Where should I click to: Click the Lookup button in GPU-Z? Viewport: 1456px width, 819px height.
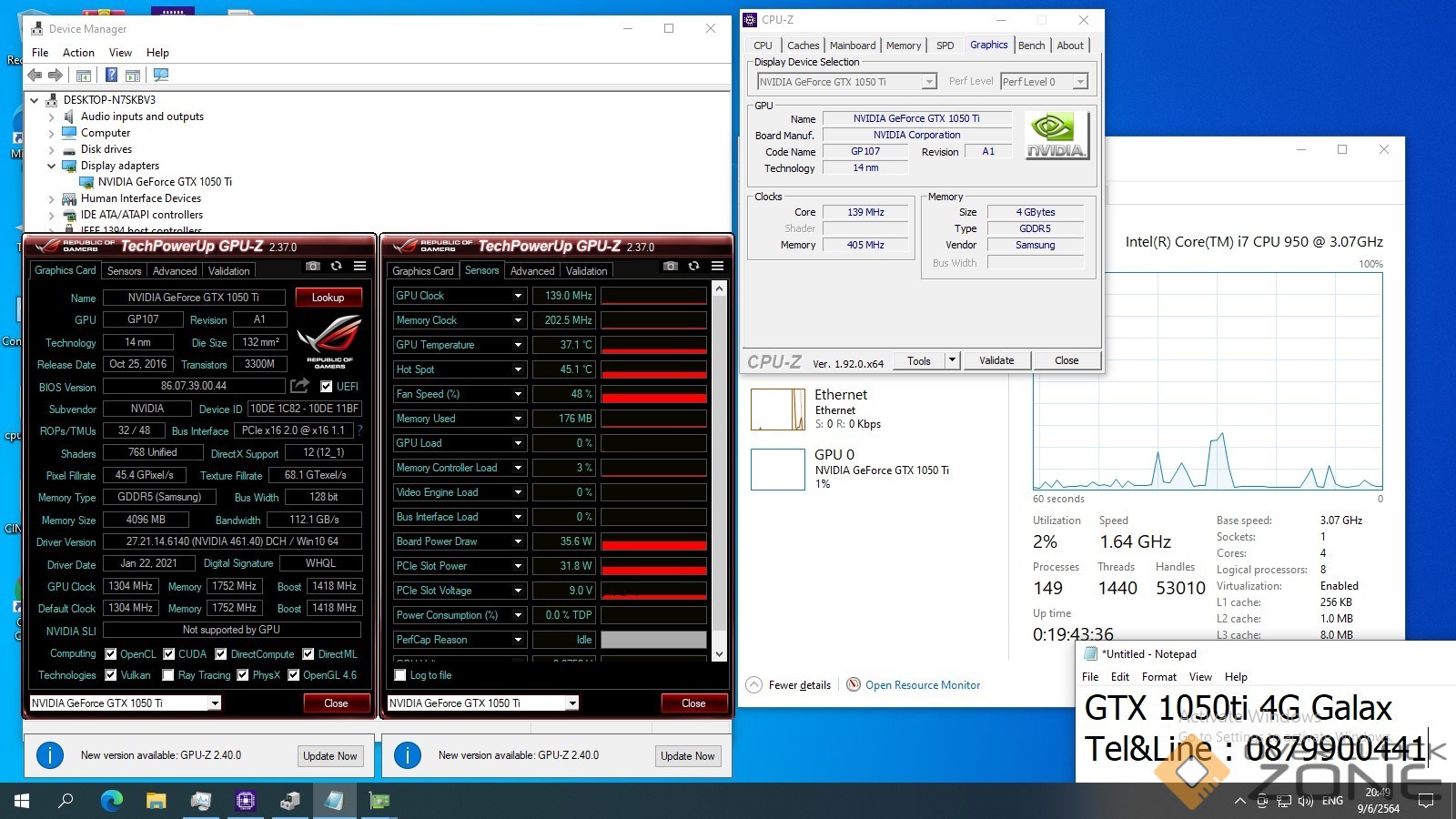click(x=328, y=298)
